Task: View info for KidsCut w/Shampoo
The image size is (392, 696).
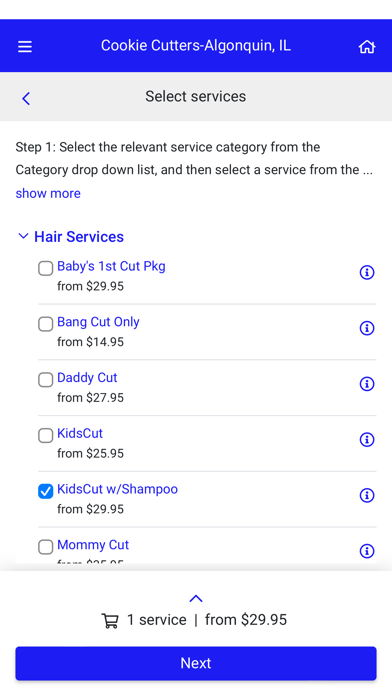Action: (367, 495)
